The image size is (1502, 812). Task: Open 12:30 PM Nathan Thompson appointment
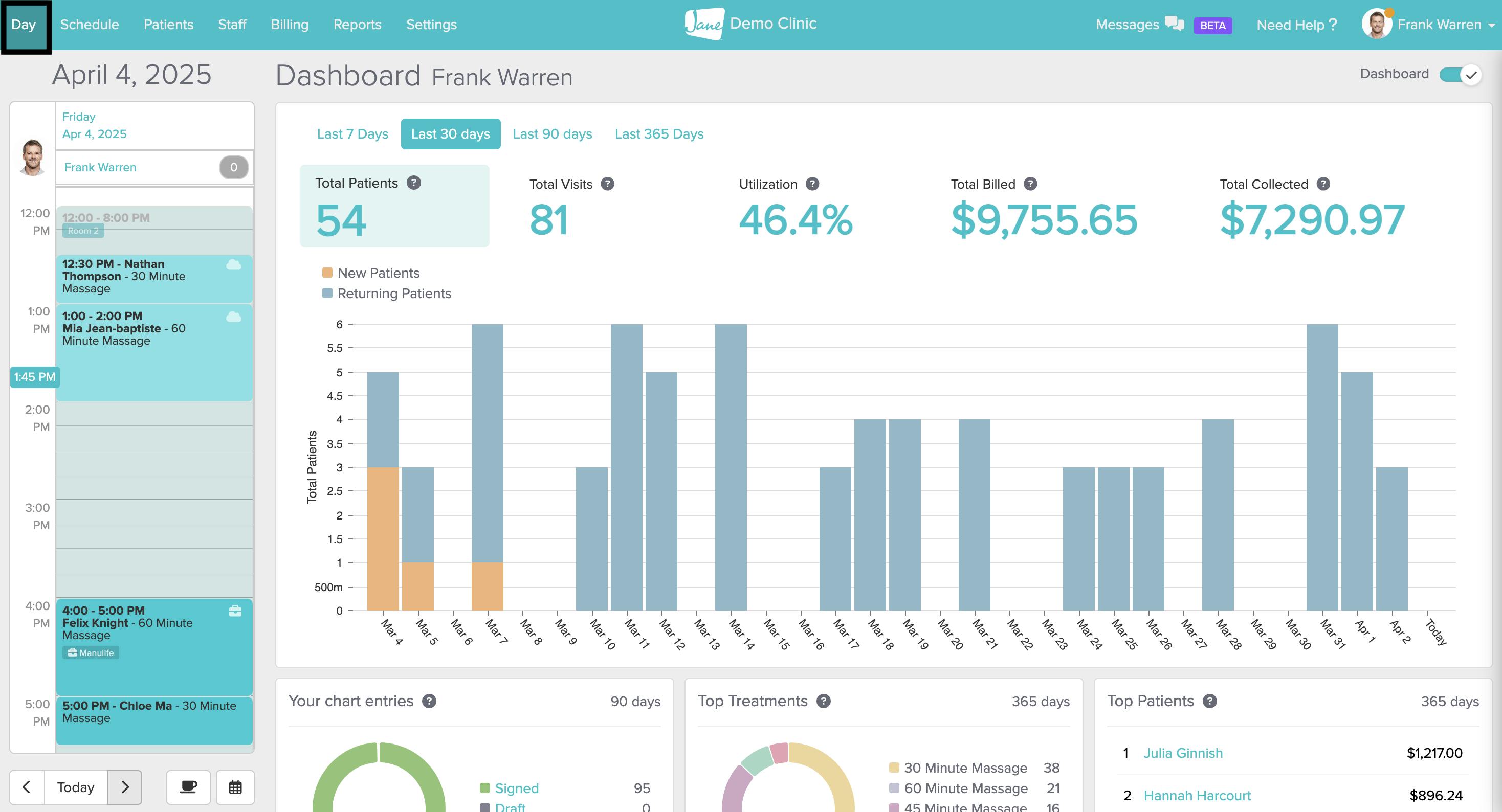(x=154, y=279)
